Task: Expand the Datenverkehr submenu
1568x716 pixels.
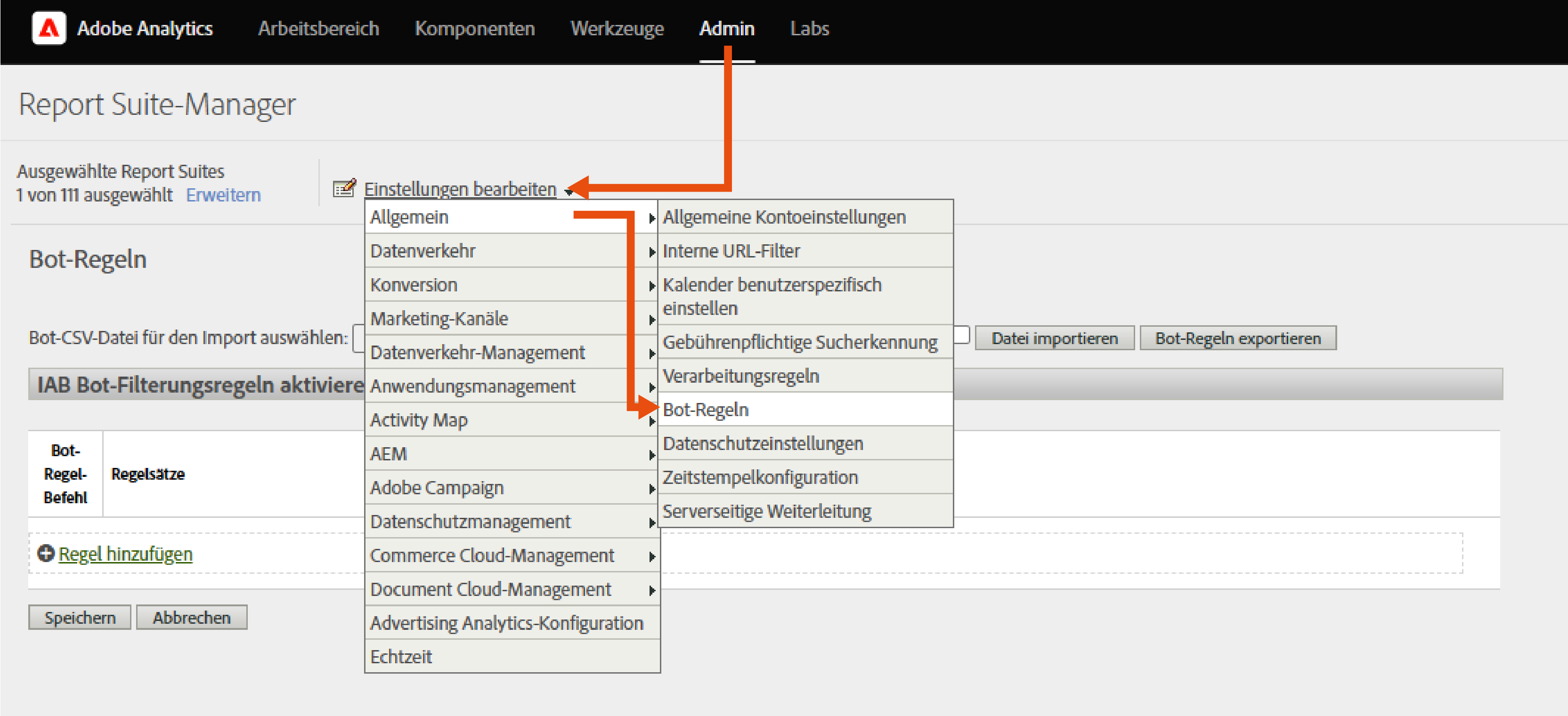Action: tap(512, 250)
